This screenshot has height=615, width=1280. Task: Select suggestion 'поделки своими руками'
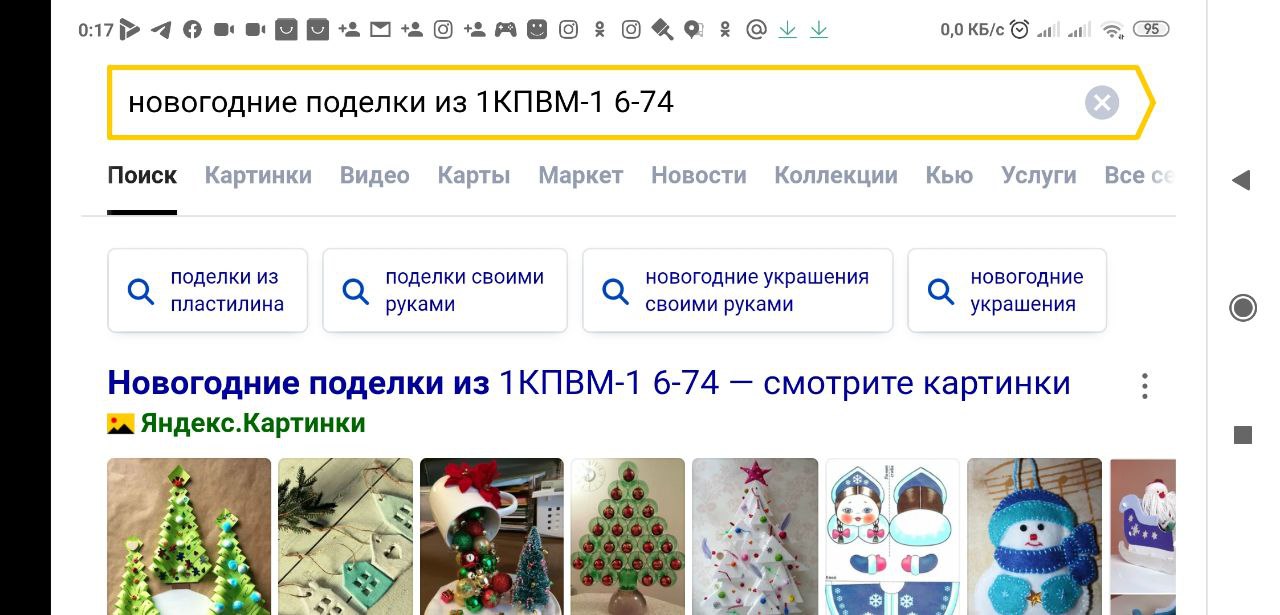445,290
